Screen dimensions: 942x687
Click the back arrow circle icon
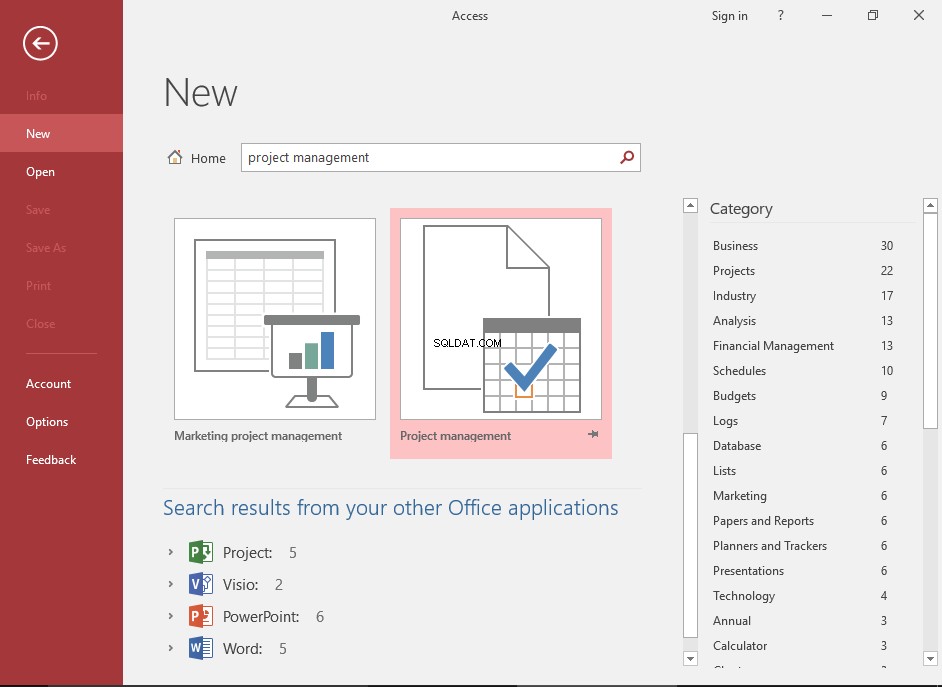pos(40,43)
